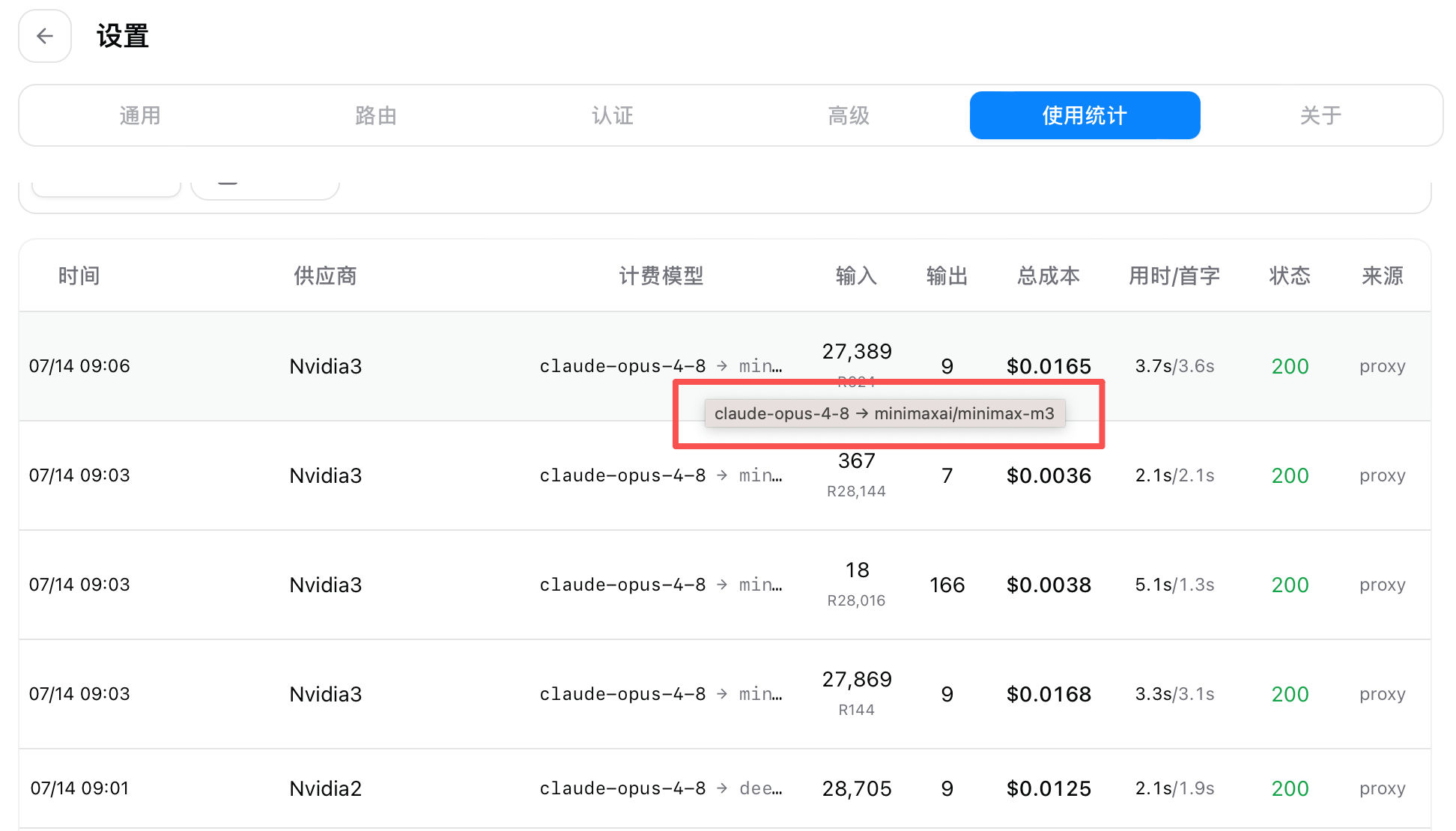Click the output value 166
The width and height of the screenshot is (1456, 831).
(947, 585)
